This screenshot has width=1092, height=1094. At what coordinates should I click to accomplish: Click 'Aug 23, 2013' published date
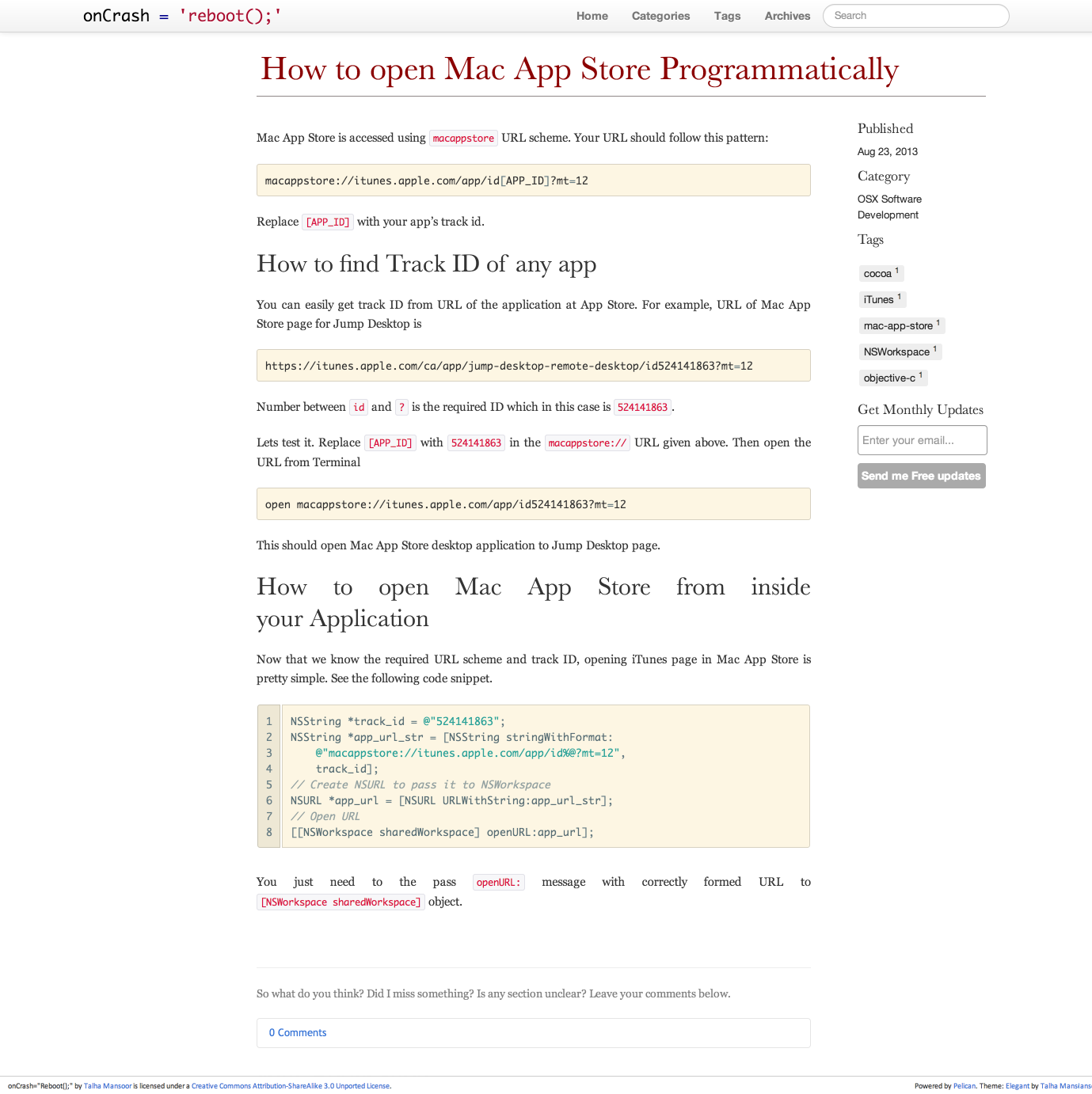pyautogui.click(x=888, y=152)
